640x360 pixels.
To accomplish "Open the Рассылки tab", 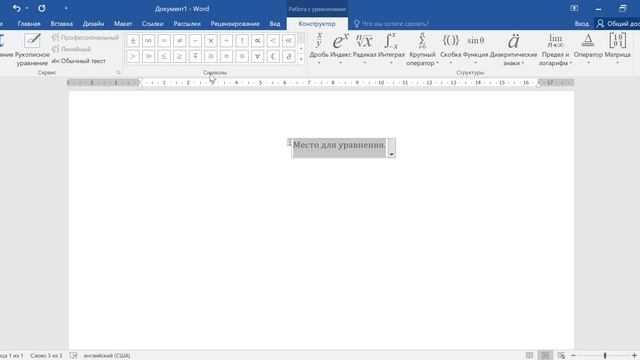I will (187, 24).
